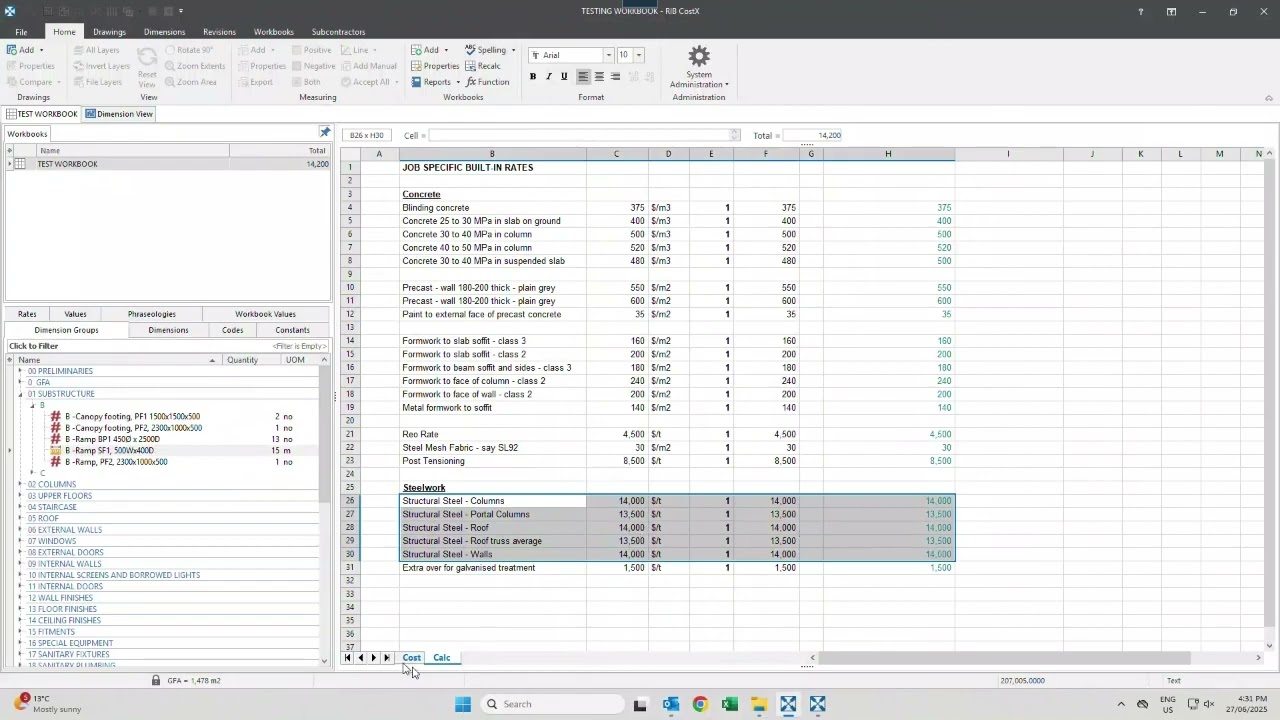Switch to the Revisions ribbon tab
This screenshot has height=720, width=1280.
(219, 32)
